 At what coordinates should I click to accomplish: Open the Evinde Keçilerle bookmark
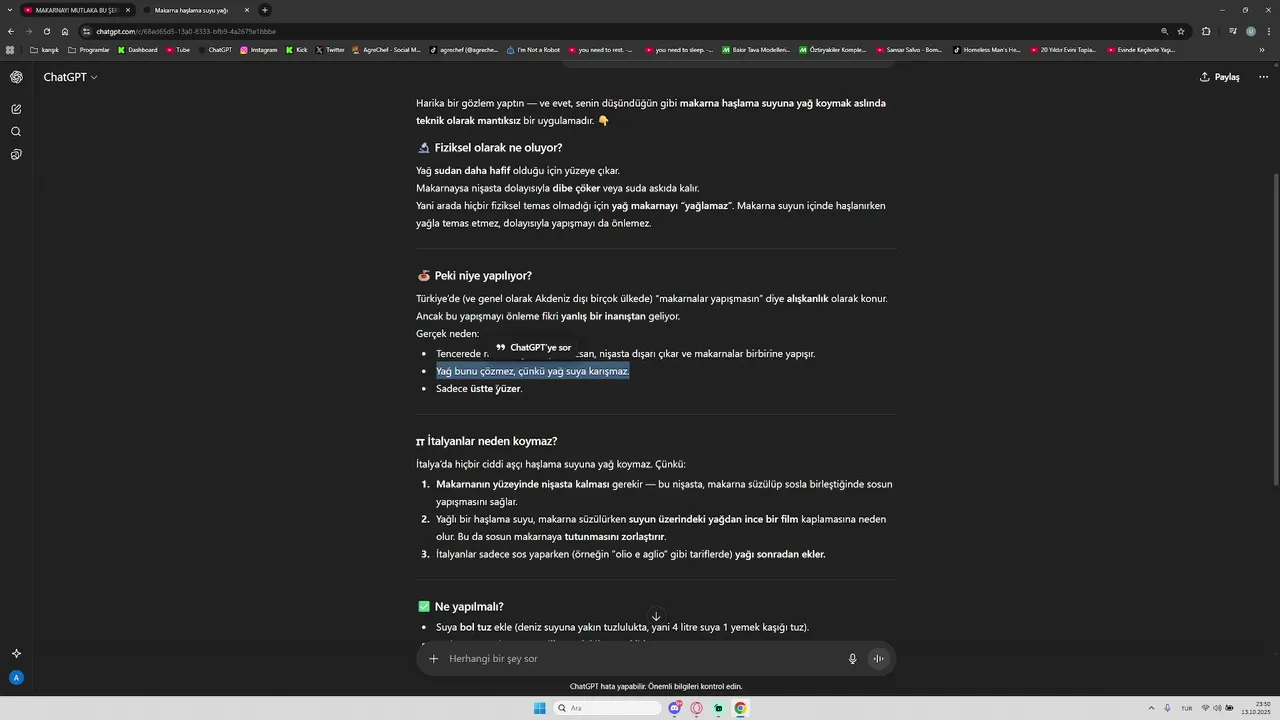coord(1141,50)
